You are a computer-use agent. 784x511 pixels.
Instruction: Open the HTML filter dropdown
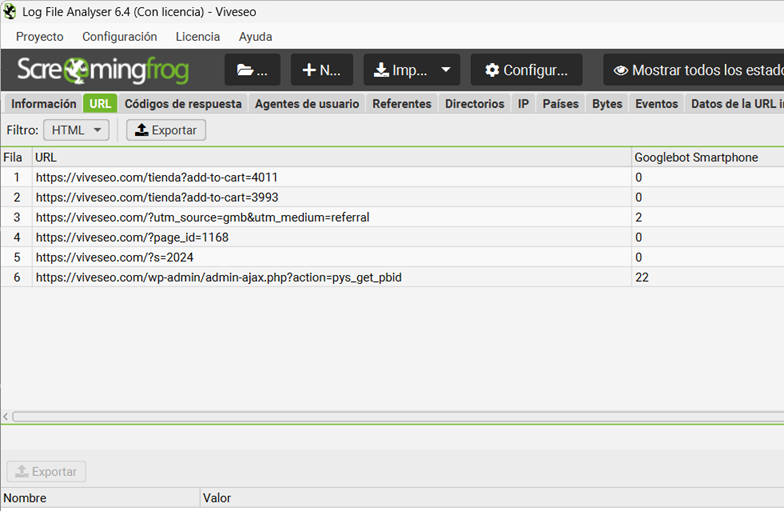76,130
